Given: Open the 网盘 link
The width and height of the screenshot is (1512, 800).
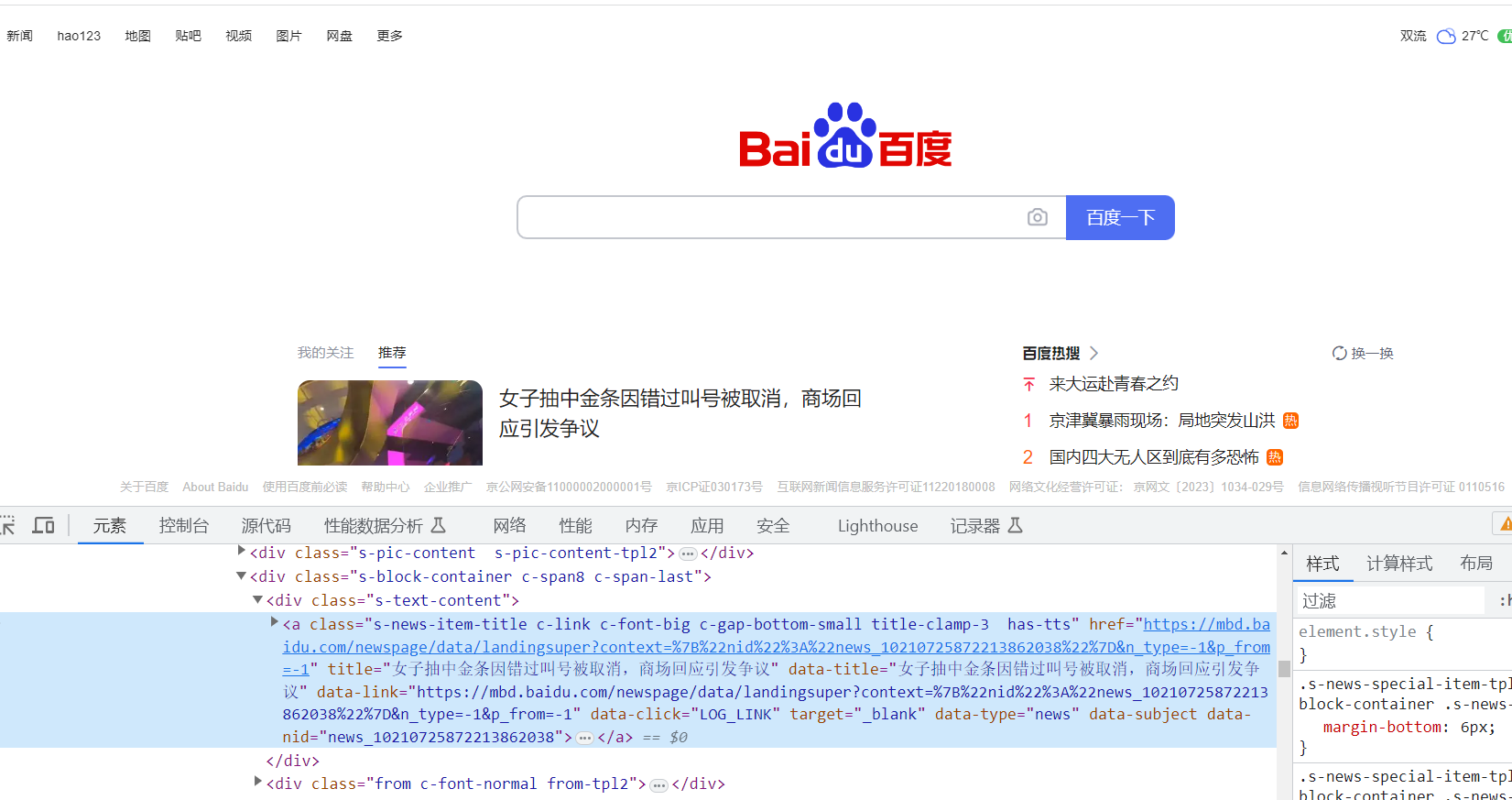Looking at the screenshot, I should pyautogui.click(x=339, y=36).
